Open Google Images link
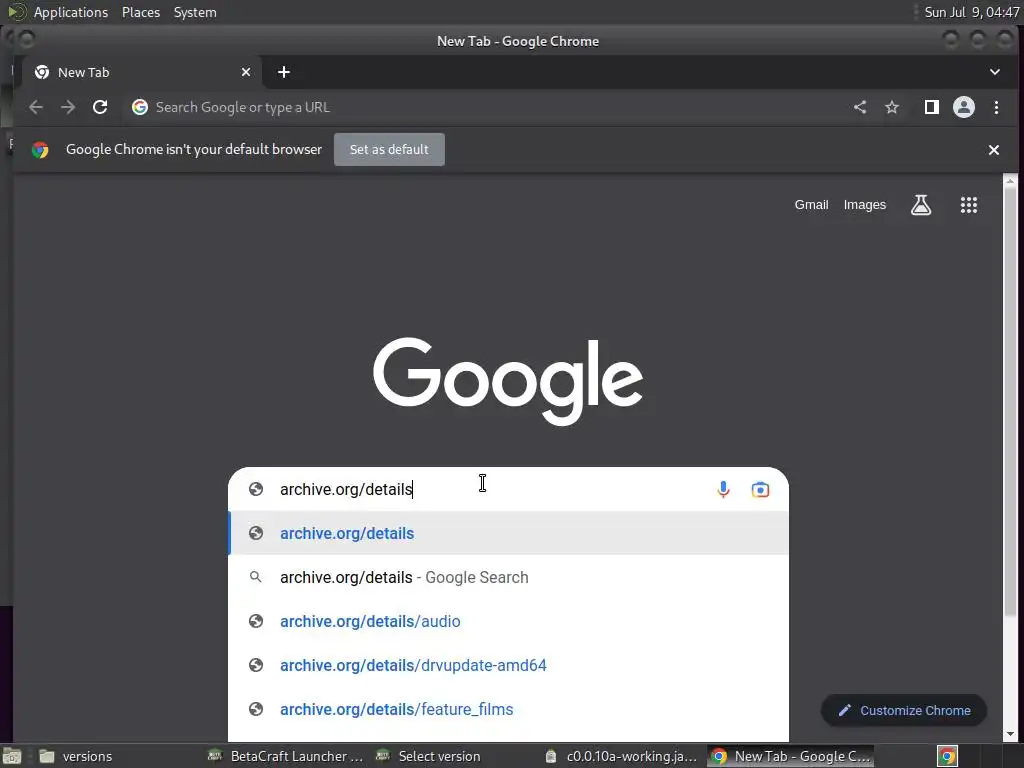 [865, 205]
